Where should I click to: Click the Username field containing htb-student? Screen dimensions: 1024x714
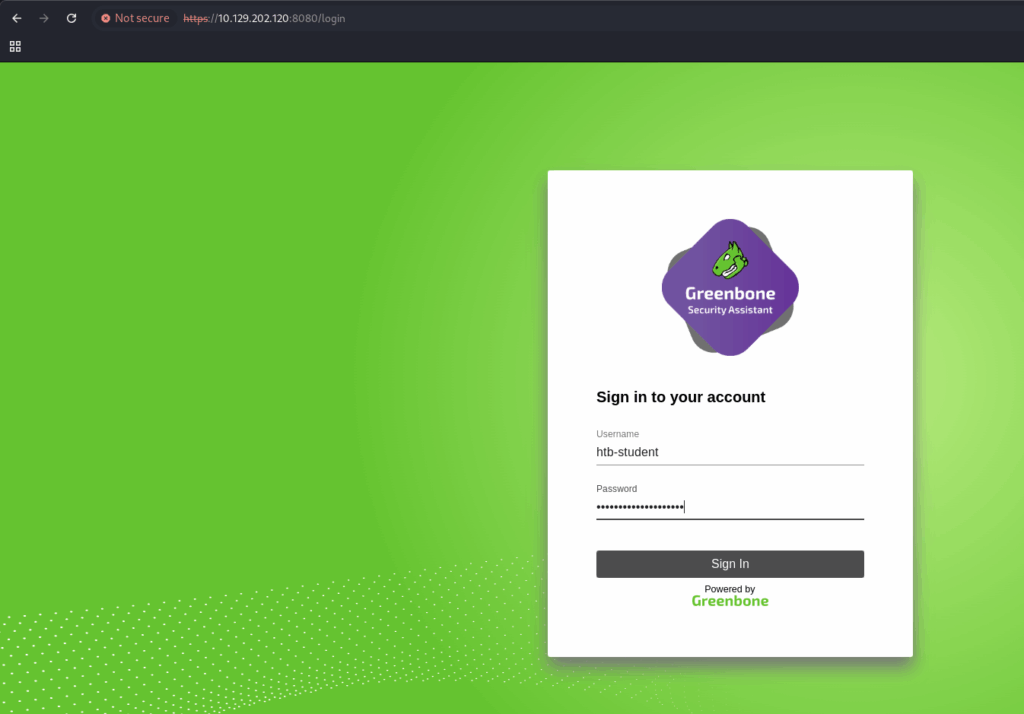[730, 452]
